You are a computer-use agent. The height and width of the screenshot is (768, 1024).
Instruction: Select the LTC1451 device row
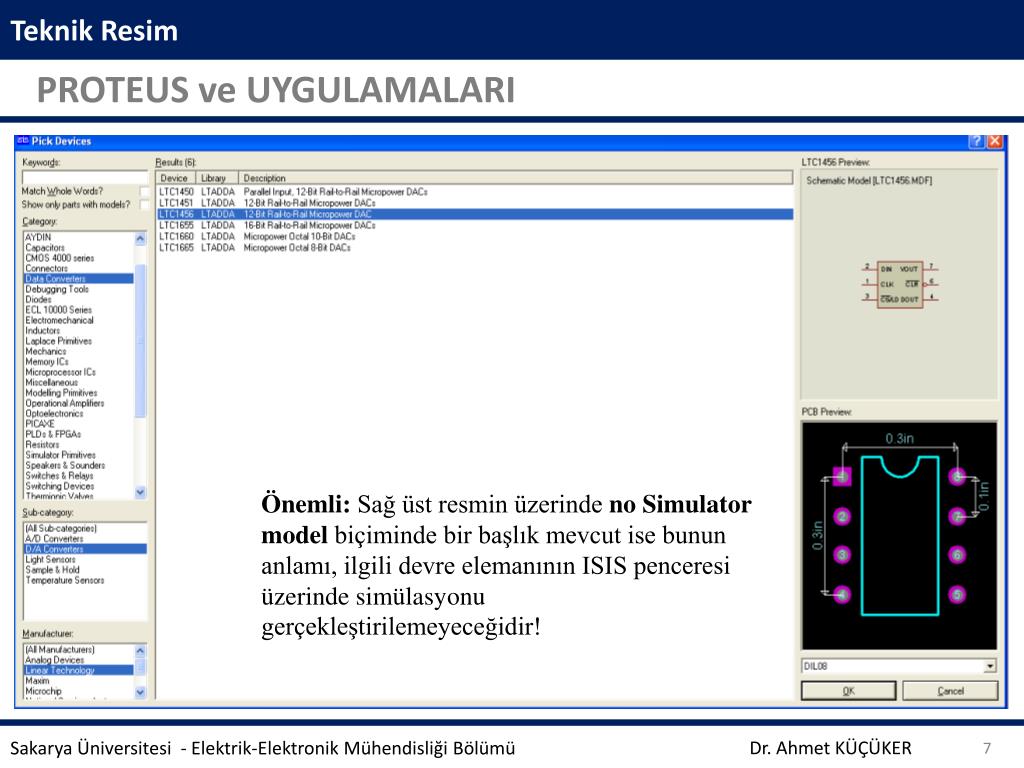pos(475,203)
